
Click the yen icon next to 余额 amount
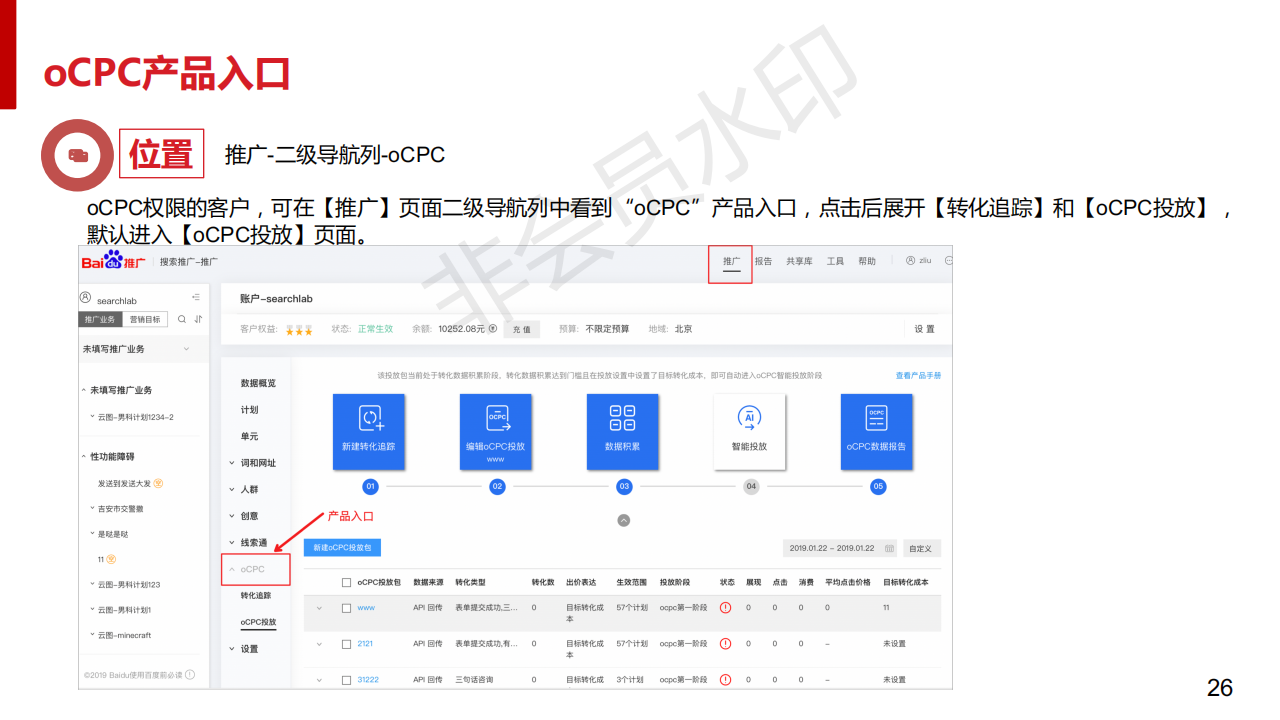(493, 329)
